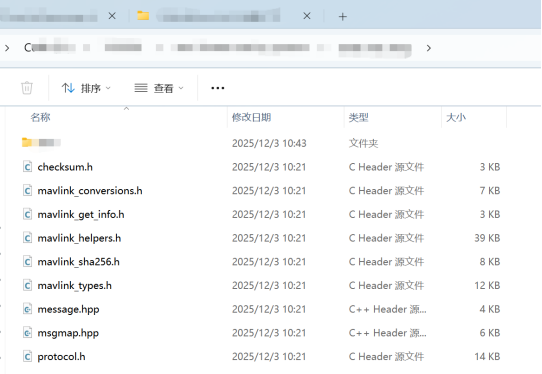
Task: Sort by 类型 column header
Action: [358, 118]
